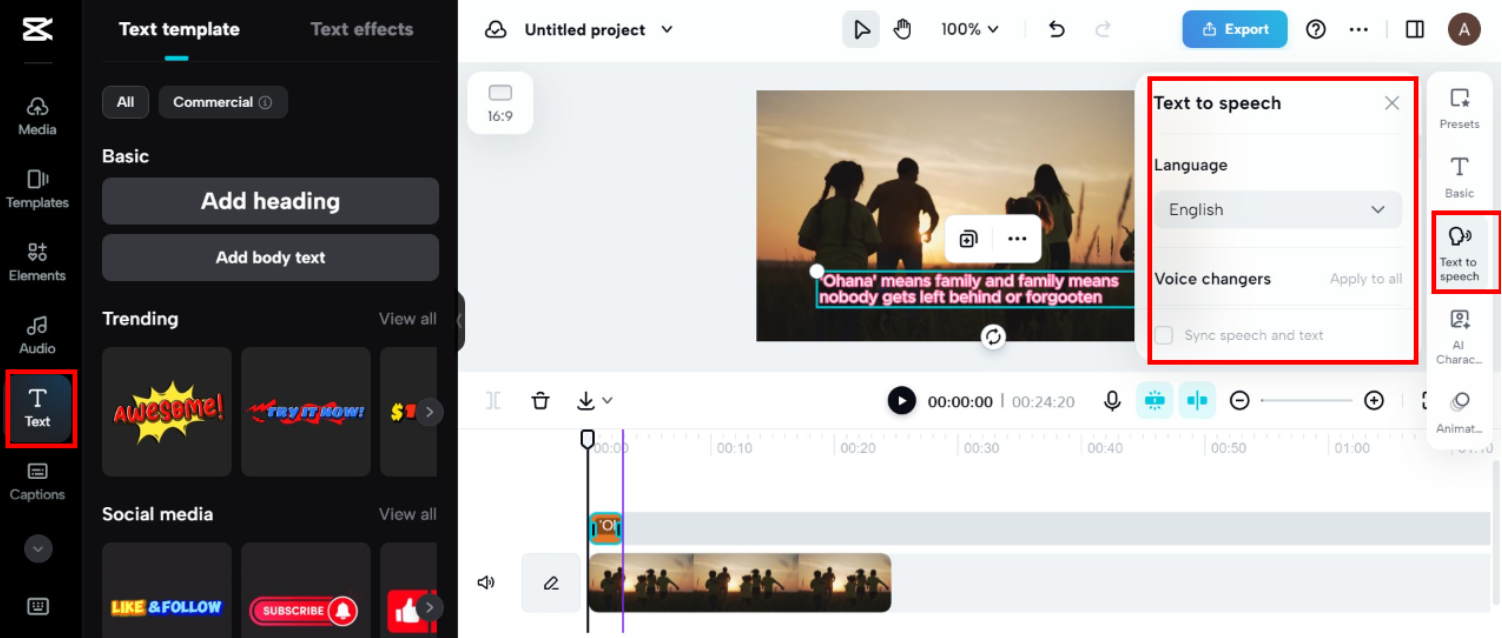Select the Commercial filter chip
The width and height of the screenshot is (1502, 638).
(x=222, y=102)
